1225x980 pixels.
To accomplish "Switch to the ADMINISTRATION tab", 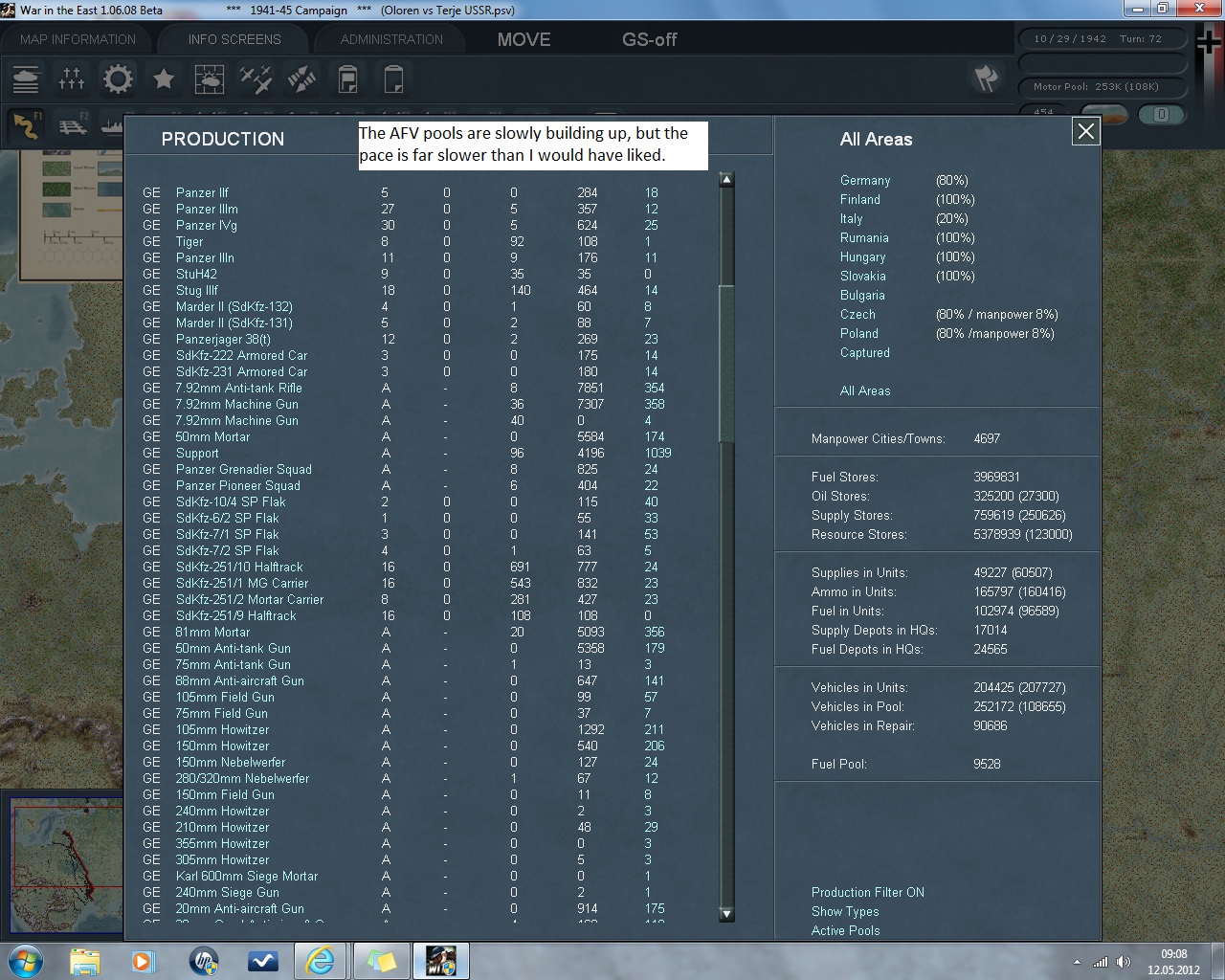I will point(391,39).
